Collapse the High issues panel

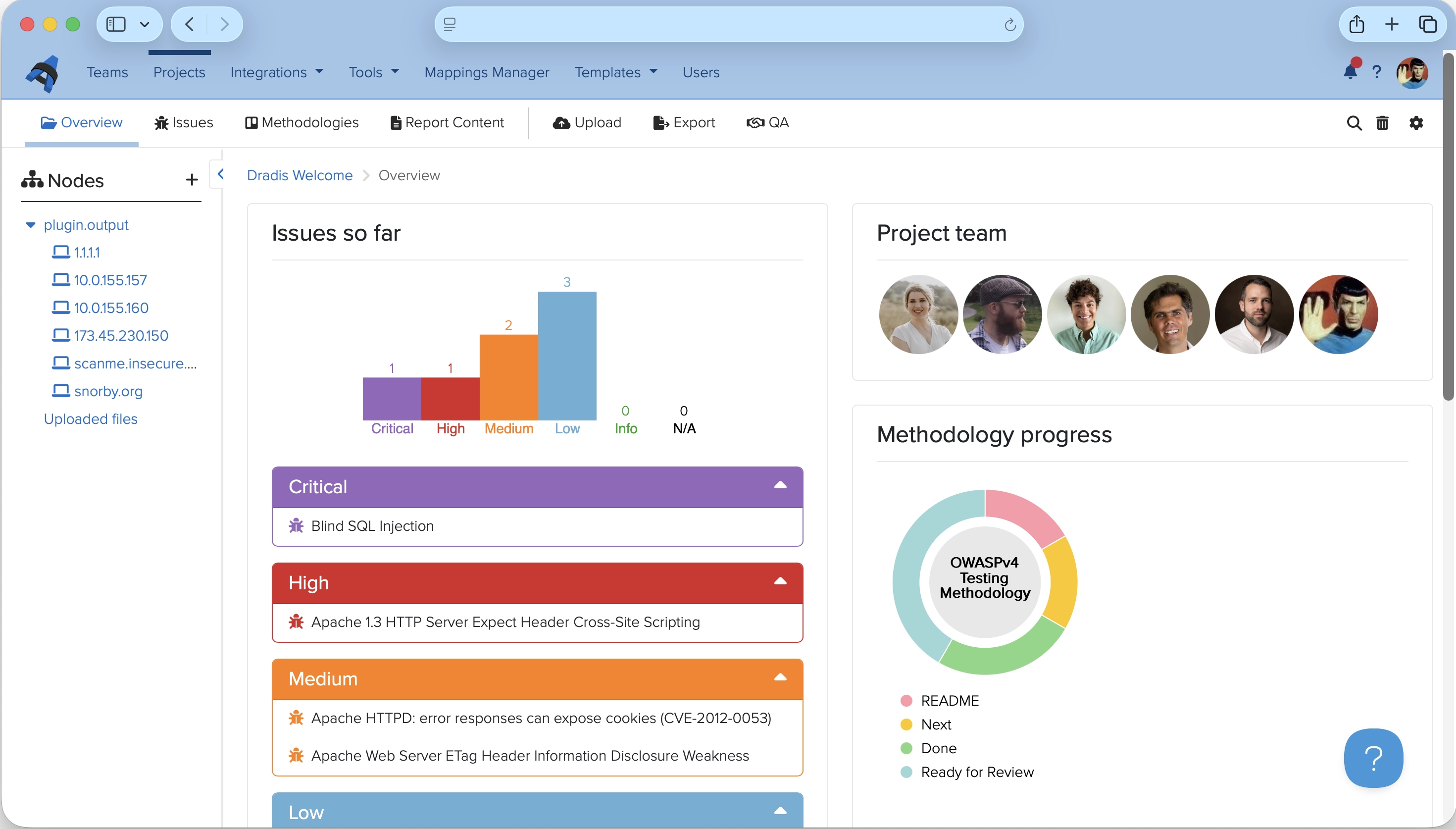[x=780, y=581]
